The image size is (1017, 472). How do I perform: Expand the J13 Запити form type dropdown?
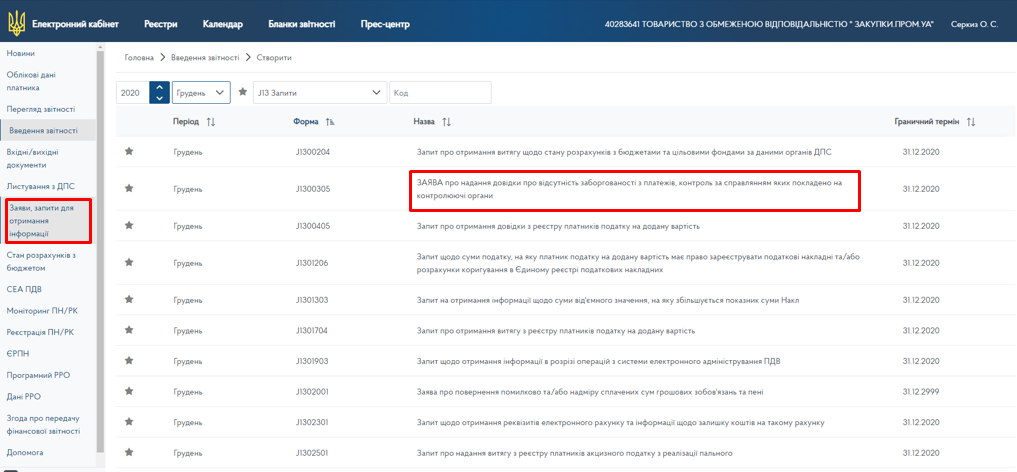click(x=319, y=92)
